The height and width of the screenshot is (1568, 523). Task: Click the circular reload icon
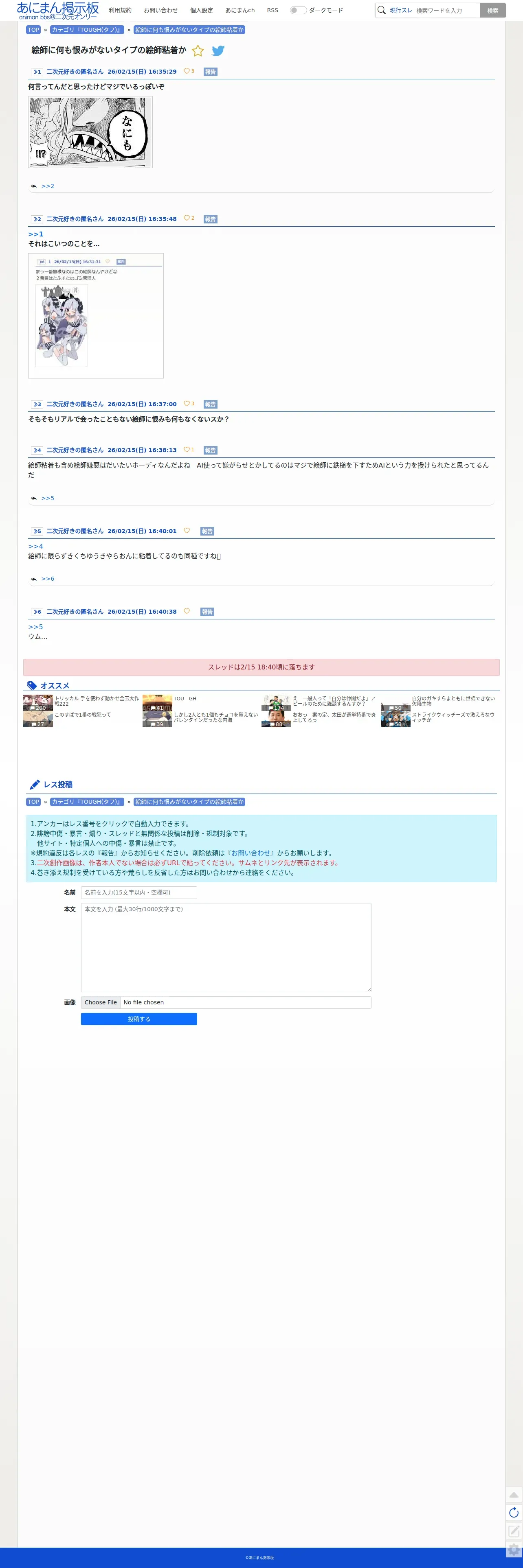pyautogui.click(x=514, y=1513)
